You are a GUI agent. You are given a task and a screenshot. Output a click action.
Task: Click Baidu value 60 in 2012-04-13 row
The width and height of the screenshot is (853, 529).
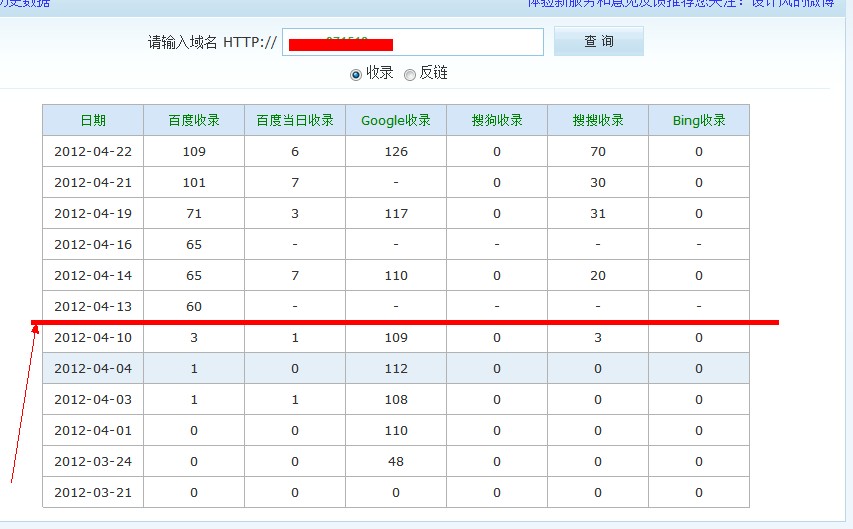(194, 306)
